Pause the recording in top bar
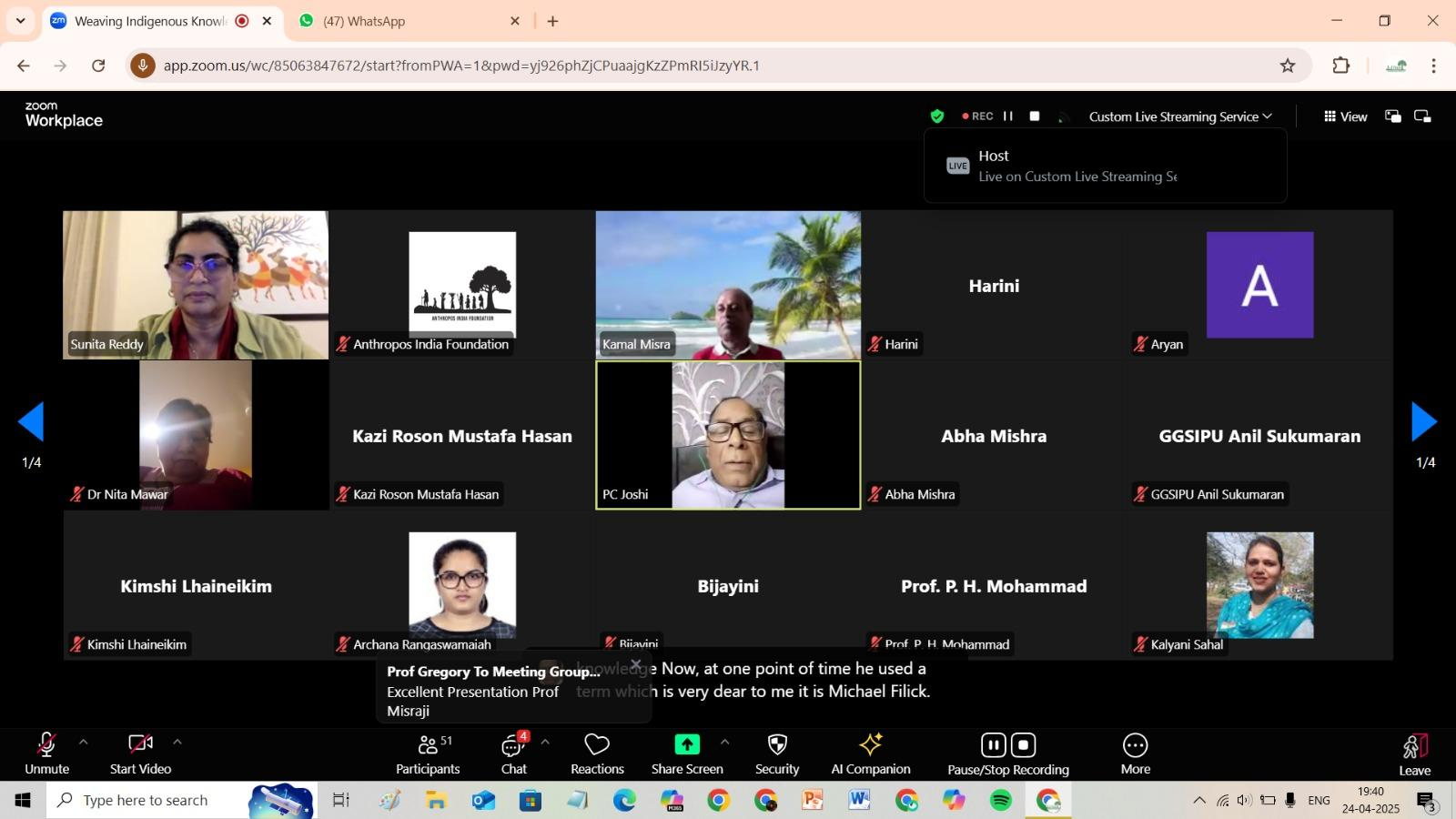 pos(1008,116)
